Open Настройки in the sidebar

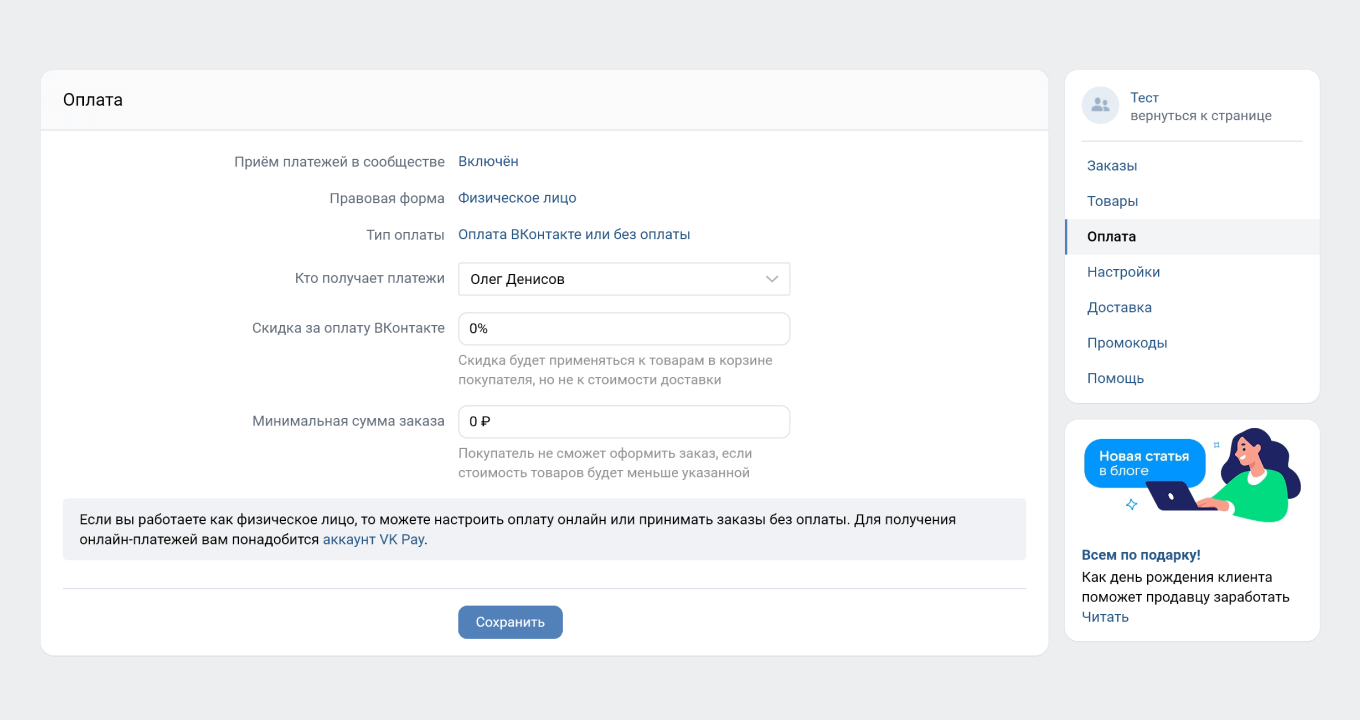(1123, 272)
